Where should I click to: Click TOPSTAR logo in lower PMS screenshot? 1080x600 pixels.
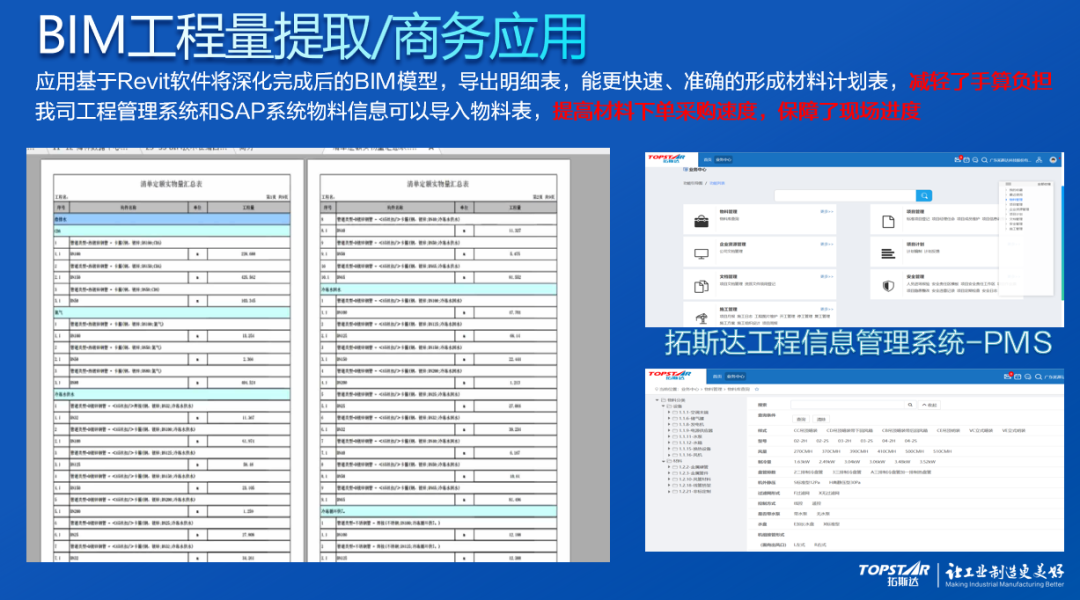[x=670, y=375]
